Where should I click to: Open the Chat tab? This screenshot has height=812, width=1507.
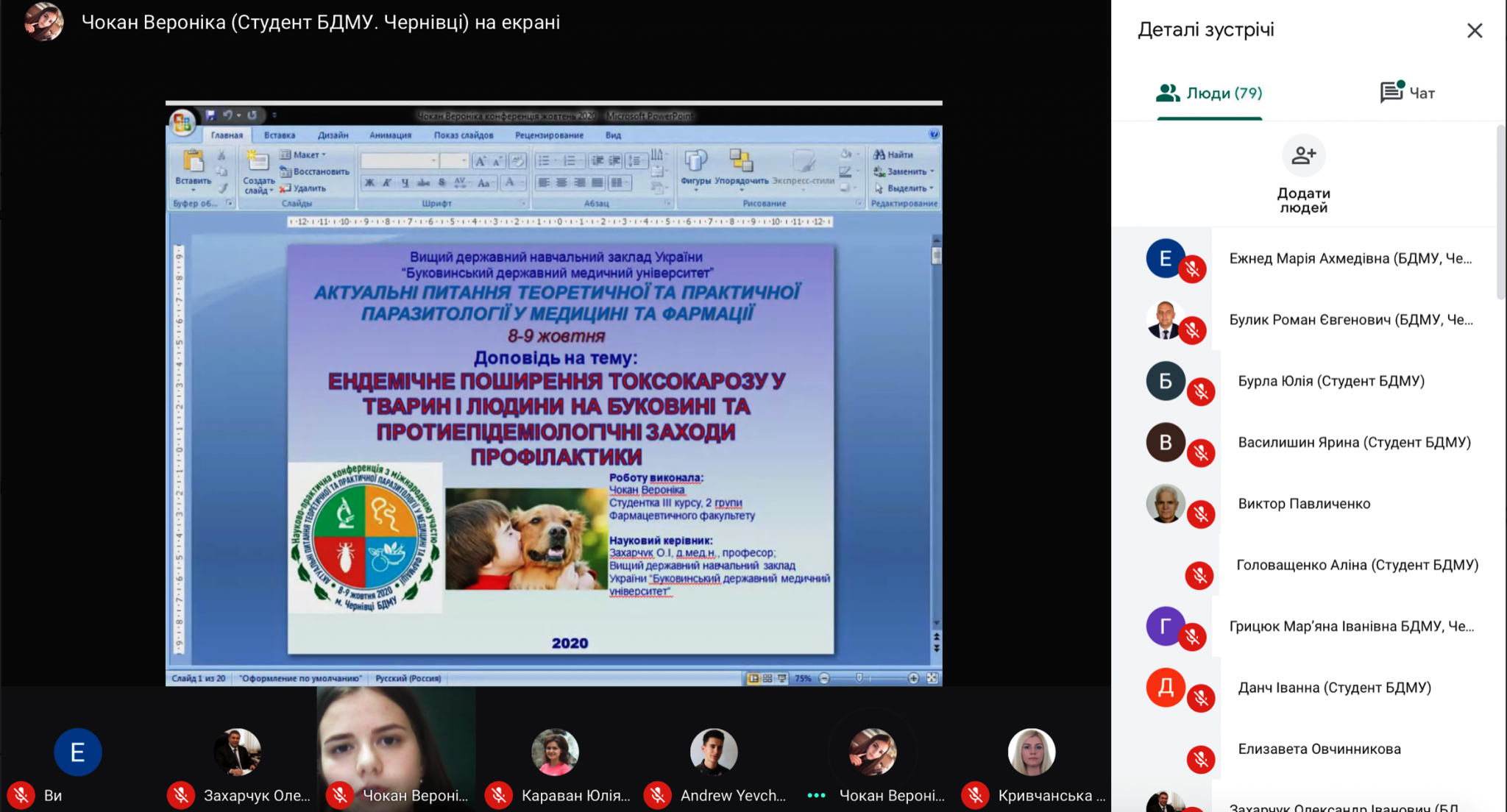1407,93
